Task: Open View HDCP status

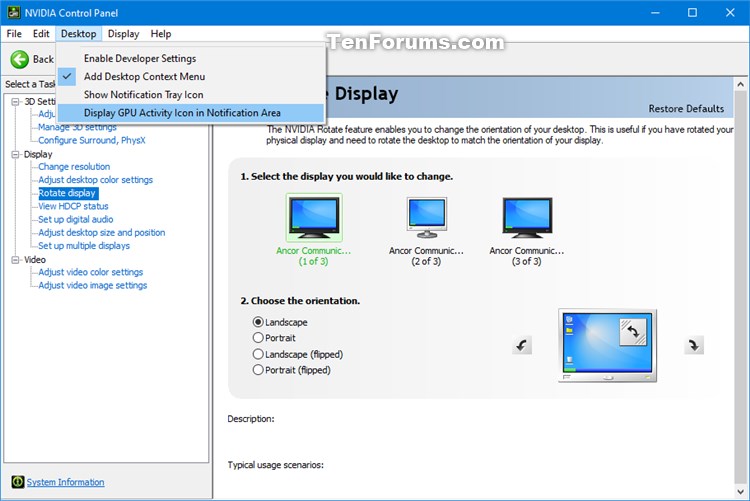Action: click(x=73, y=206)
